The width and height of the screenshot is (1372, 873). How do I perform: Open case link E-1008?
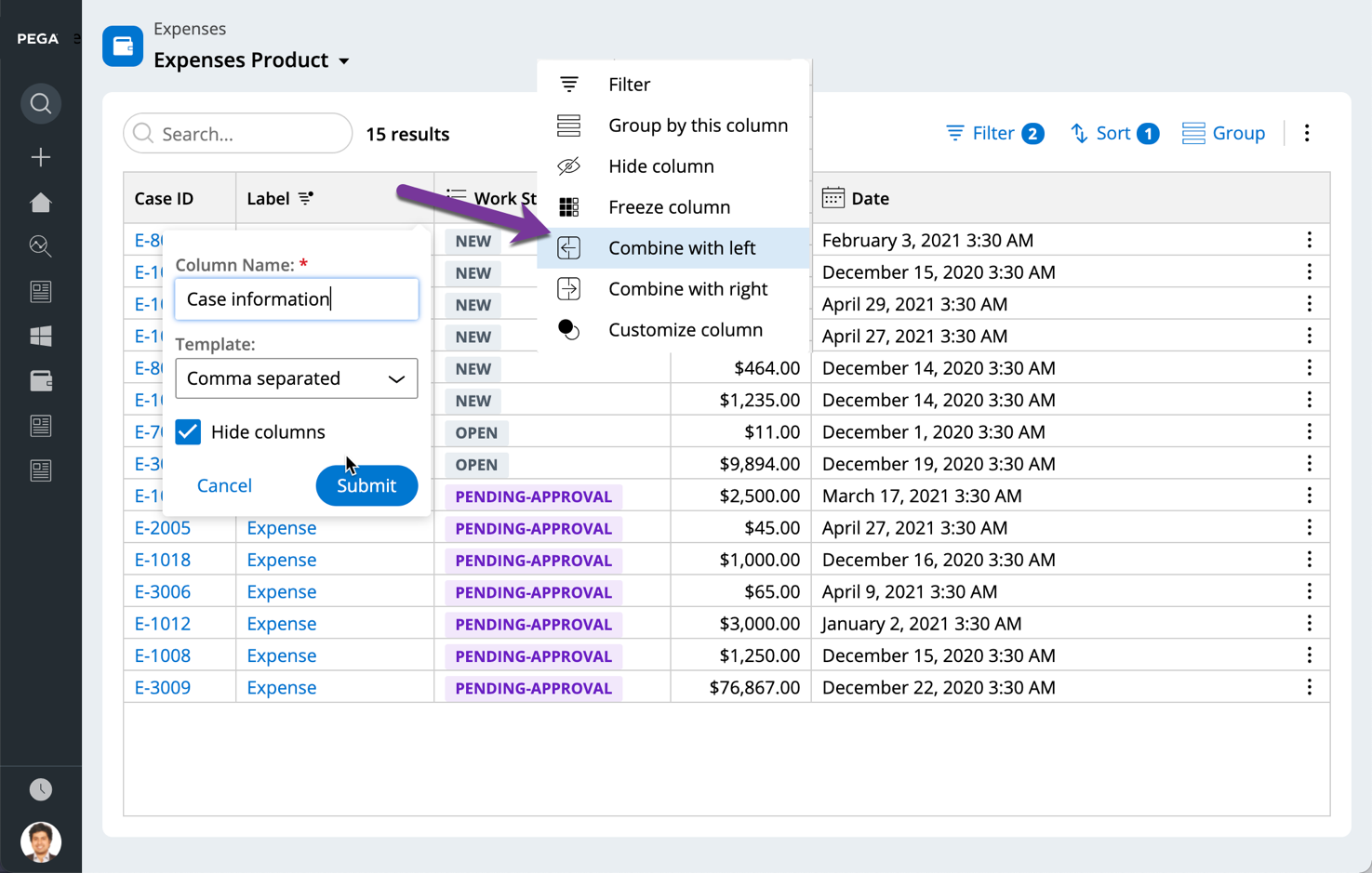tap(162, 655)
